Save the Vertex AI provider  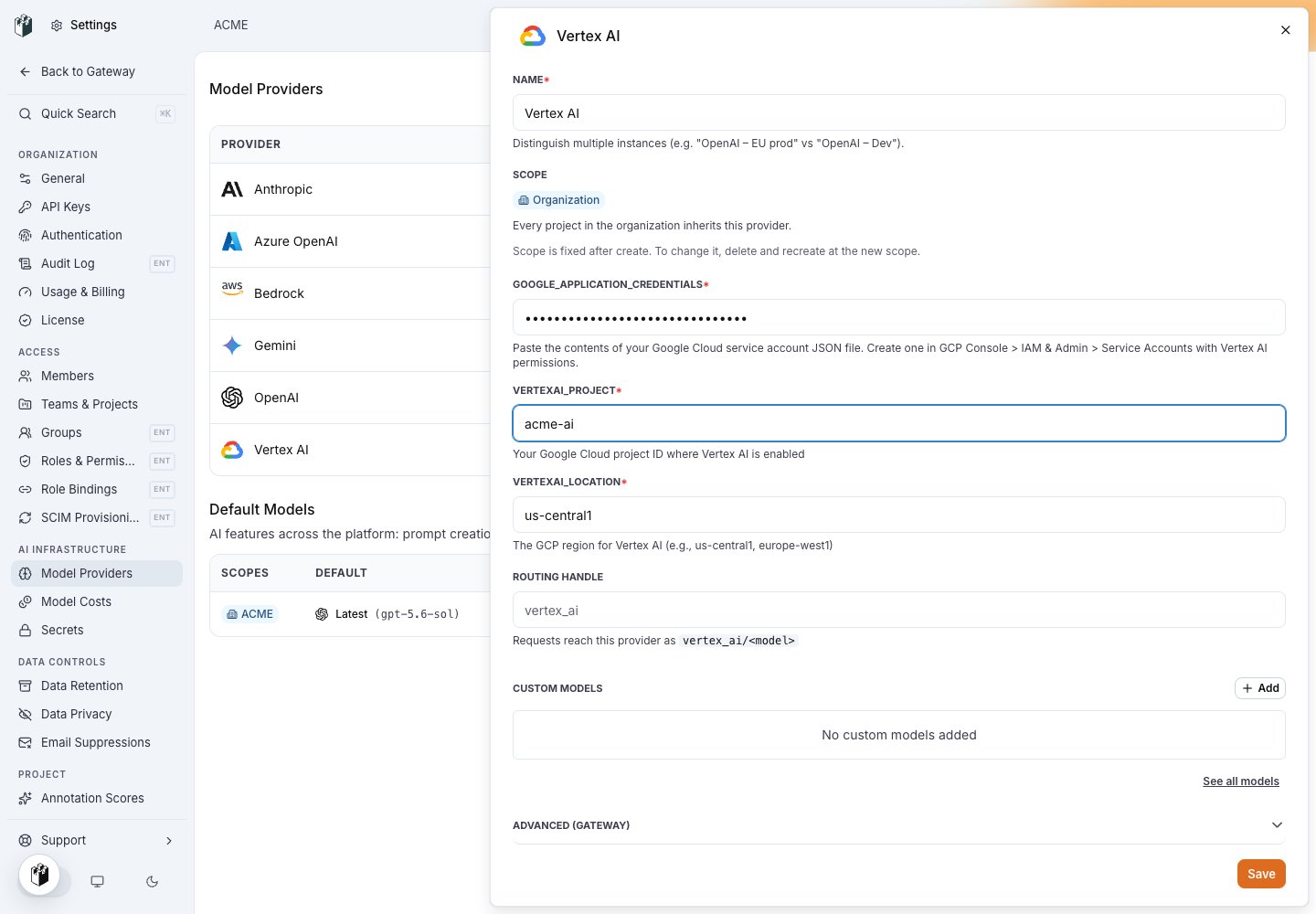[1261, 874]
